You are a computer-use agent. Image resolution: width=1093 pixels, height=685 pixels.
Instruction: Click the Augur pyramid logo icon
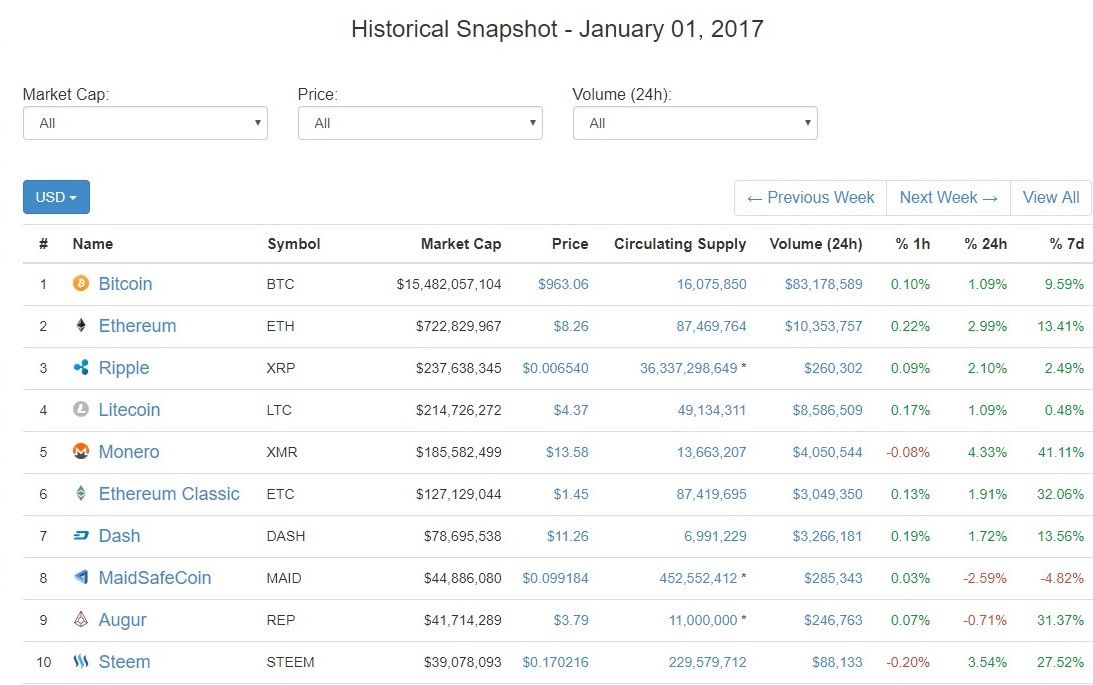point(81,619)
